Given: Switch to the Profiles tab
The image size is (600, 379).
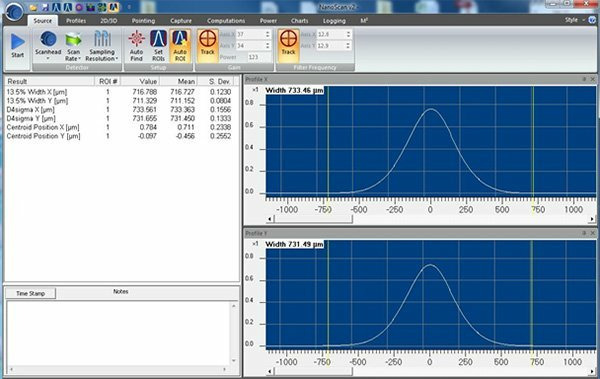Looking at the screenshot, I should [x=76, y=21].
